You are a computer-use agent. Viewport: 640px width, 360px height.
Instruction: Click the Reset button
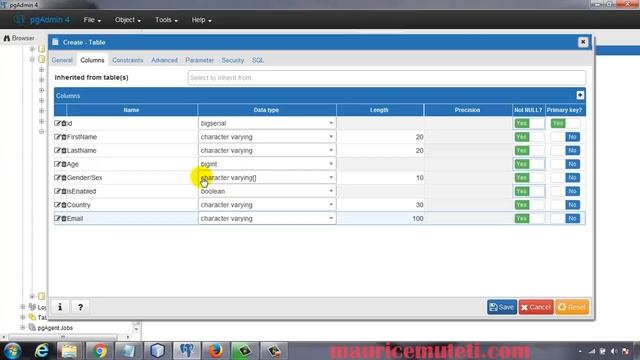pos(572,307)
